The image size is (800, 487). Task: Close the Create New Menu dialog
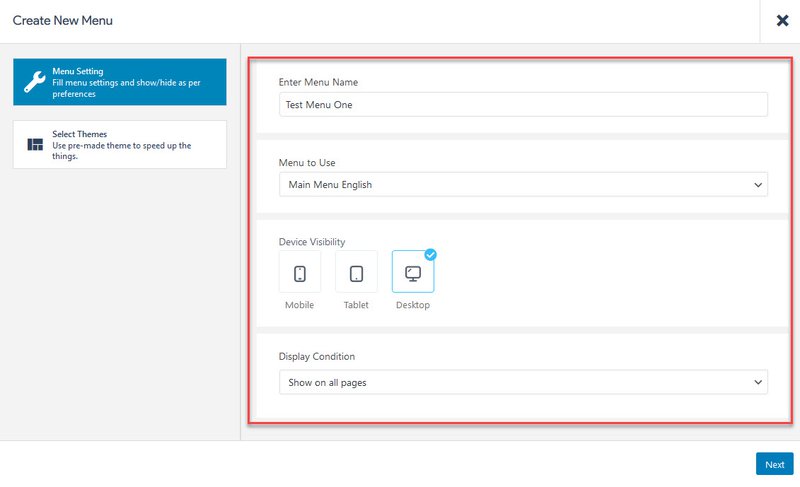click(x=782, y=20)
